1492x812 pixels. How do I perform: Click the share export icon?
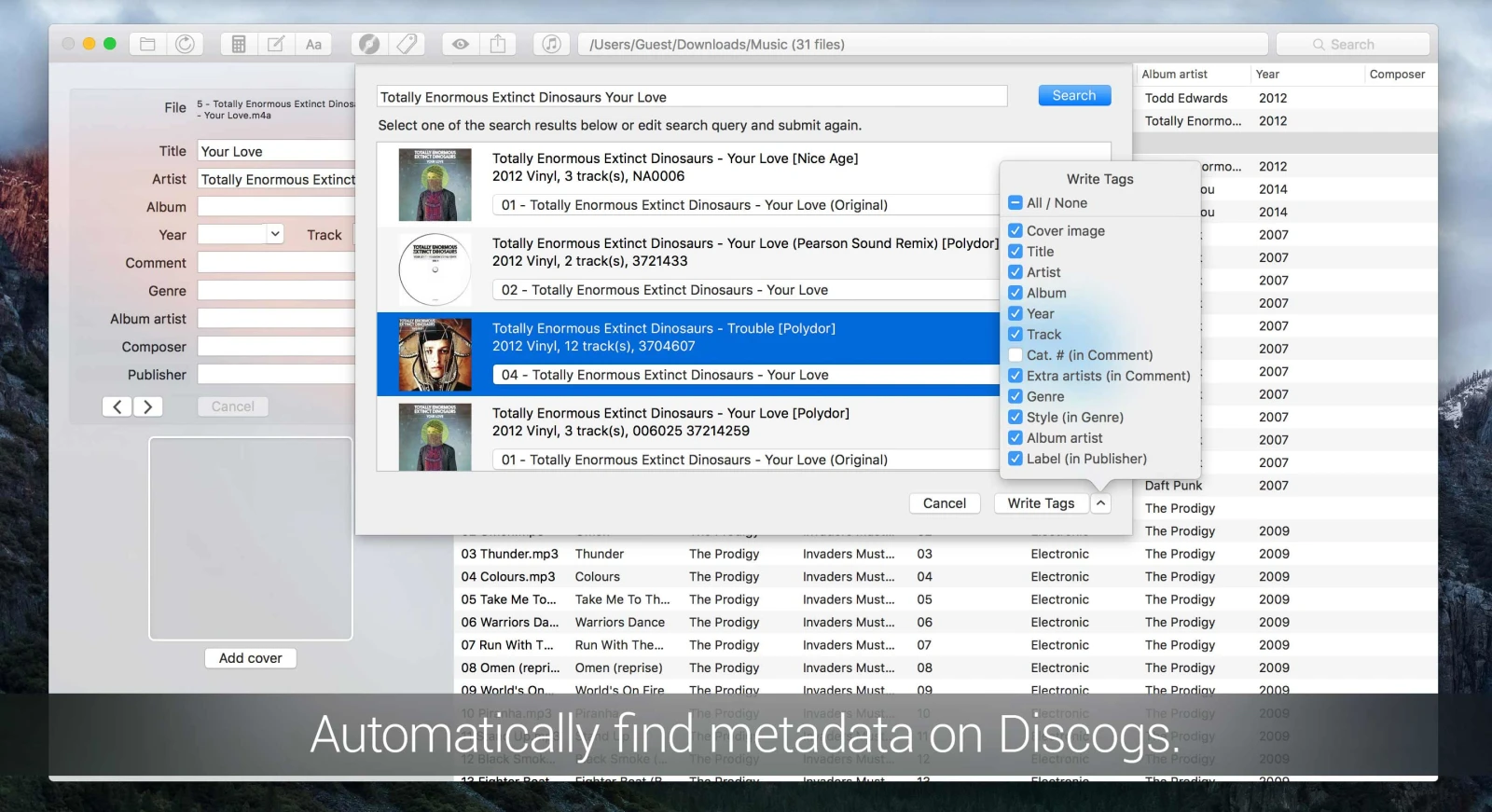coord(498,44)
